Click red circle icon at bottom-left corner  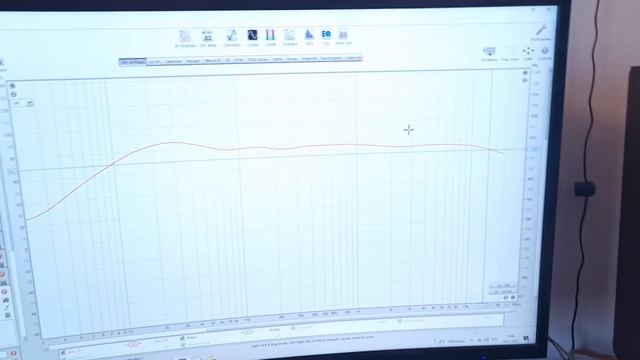coord(13,353)
